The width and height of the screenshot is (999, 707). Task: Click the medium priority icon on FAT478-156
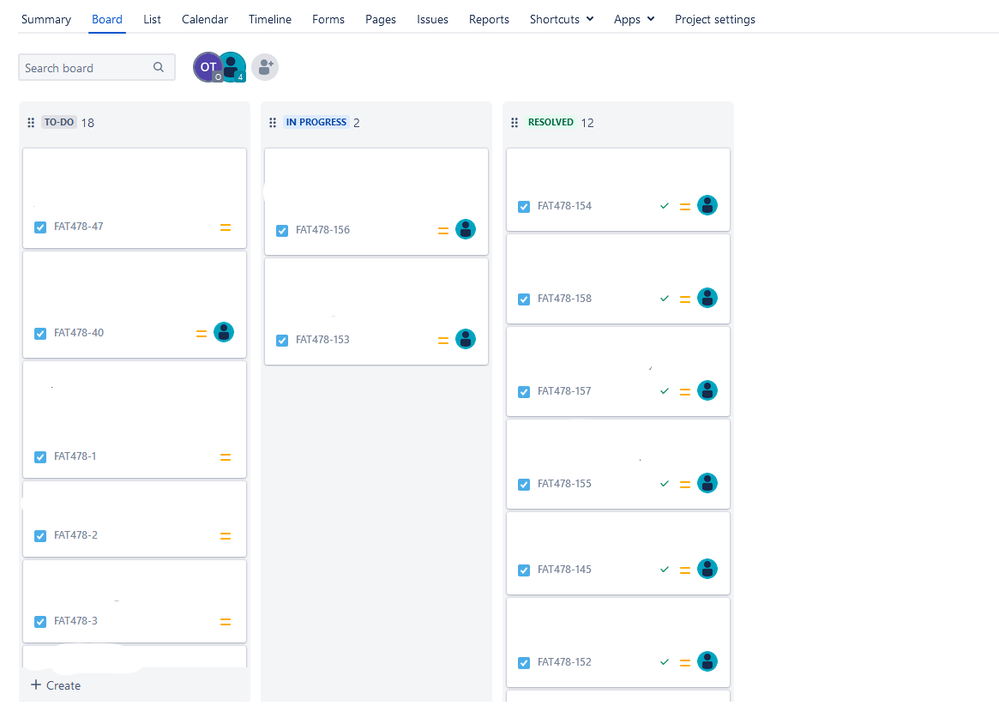pos(443,231)
